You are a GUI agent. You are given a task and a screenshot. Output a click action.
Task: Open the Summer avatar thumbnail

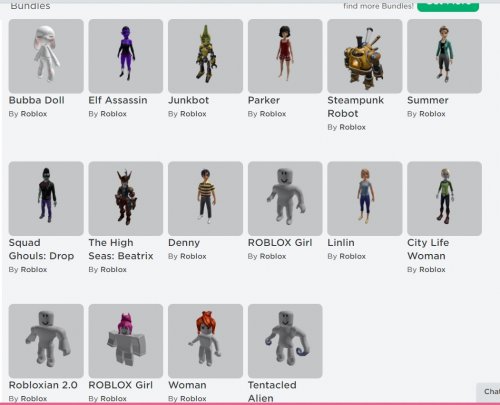444,56
